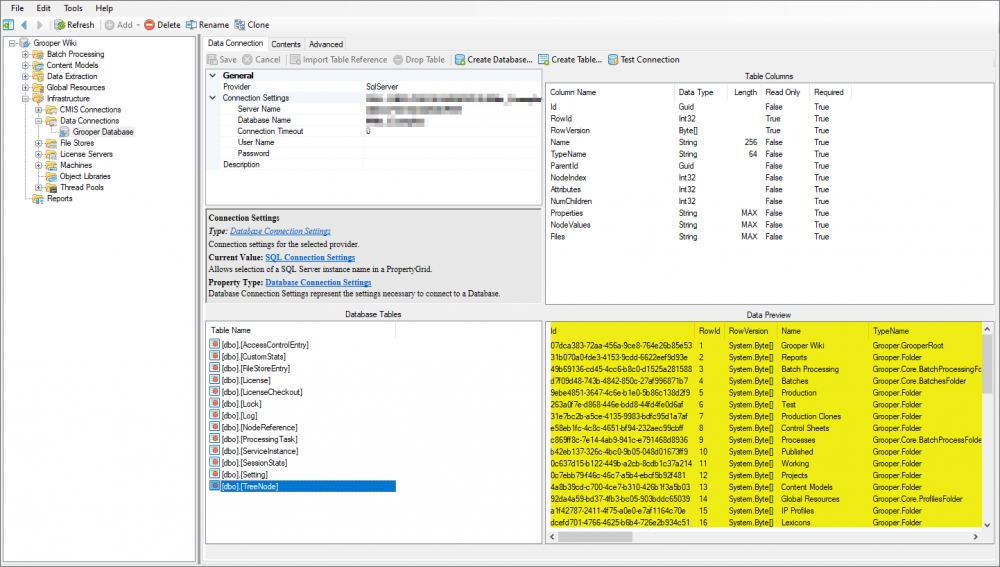
Task: Click the Refresh toolbar icon
Action: (60, 25)
